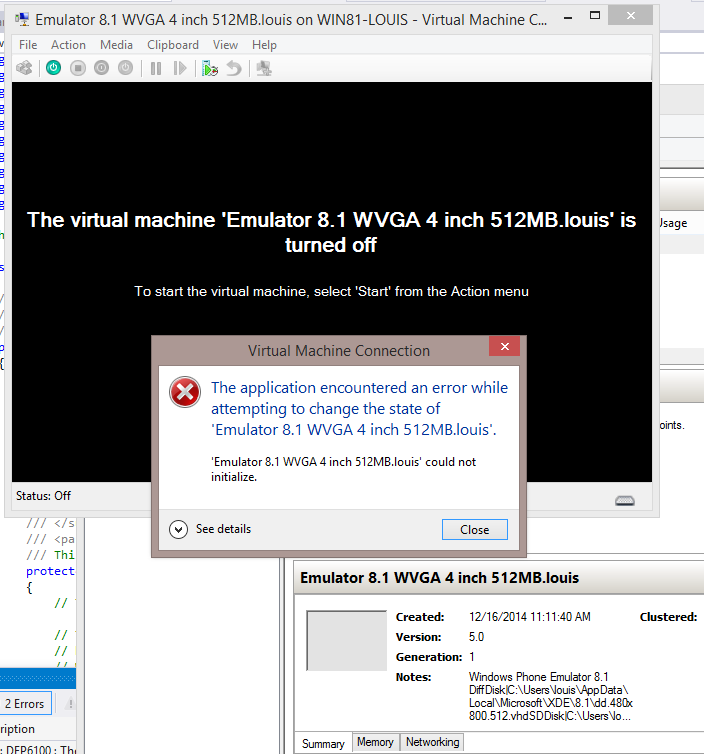704x754 pixels.
Task: Click the Revert toolbar icon
Action: pos(234,68)
